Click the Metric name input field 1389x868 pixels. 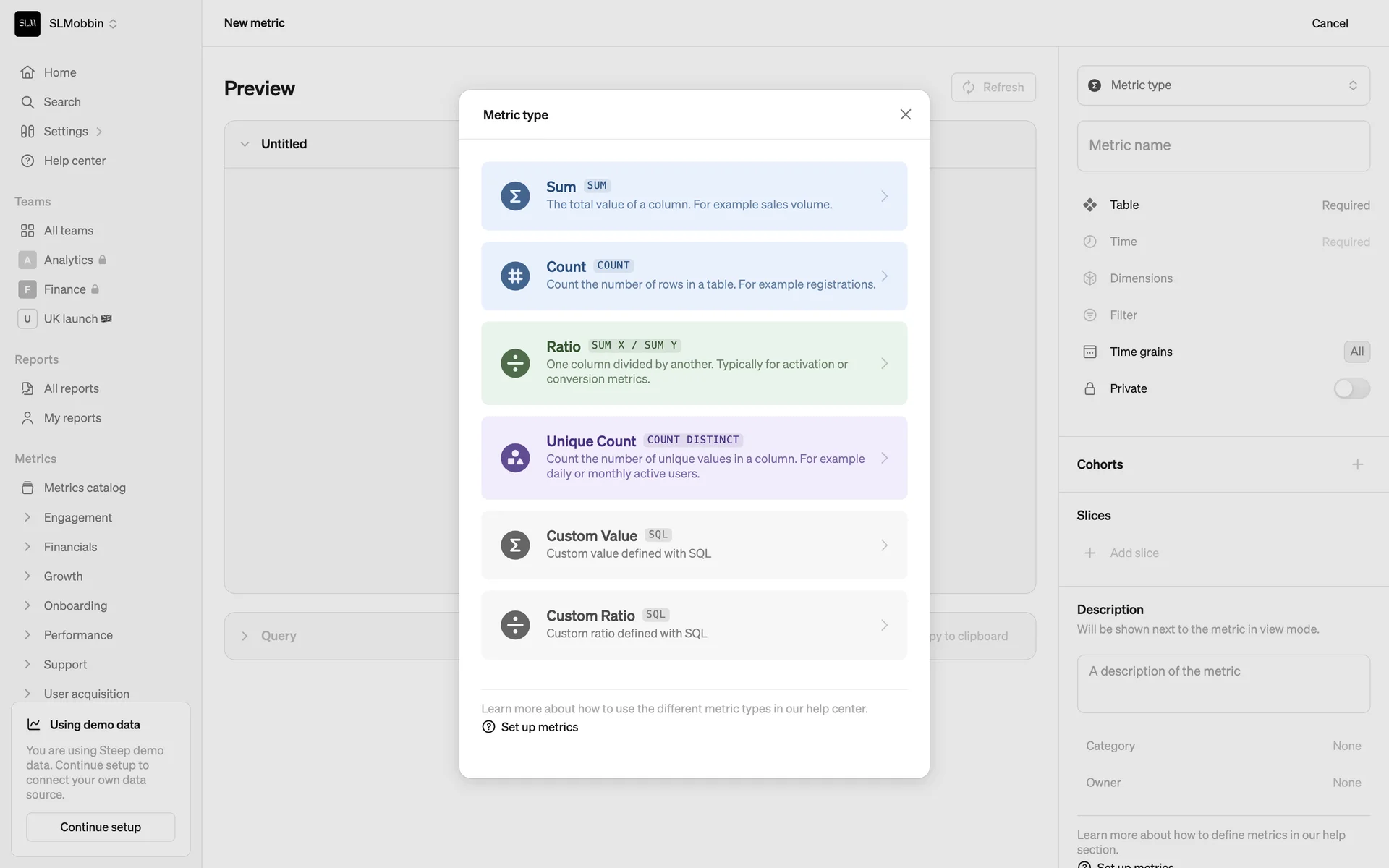click(1223, 145)
